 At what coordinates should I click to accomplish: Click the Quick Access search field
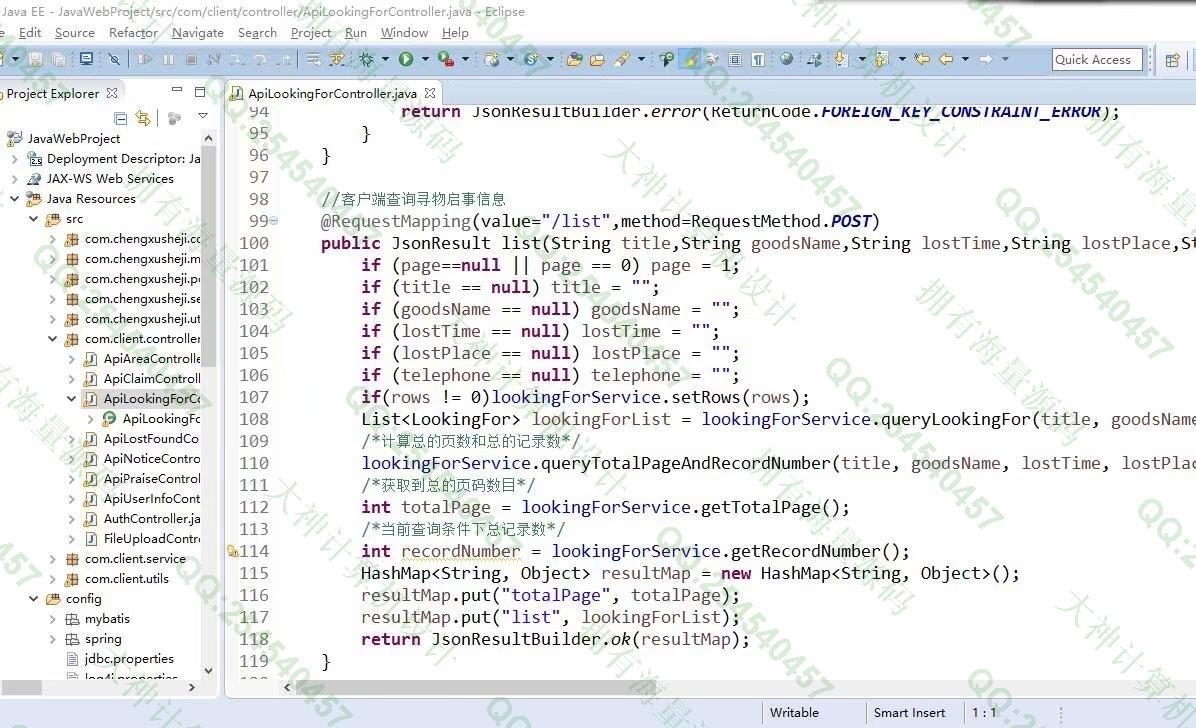1096,60
